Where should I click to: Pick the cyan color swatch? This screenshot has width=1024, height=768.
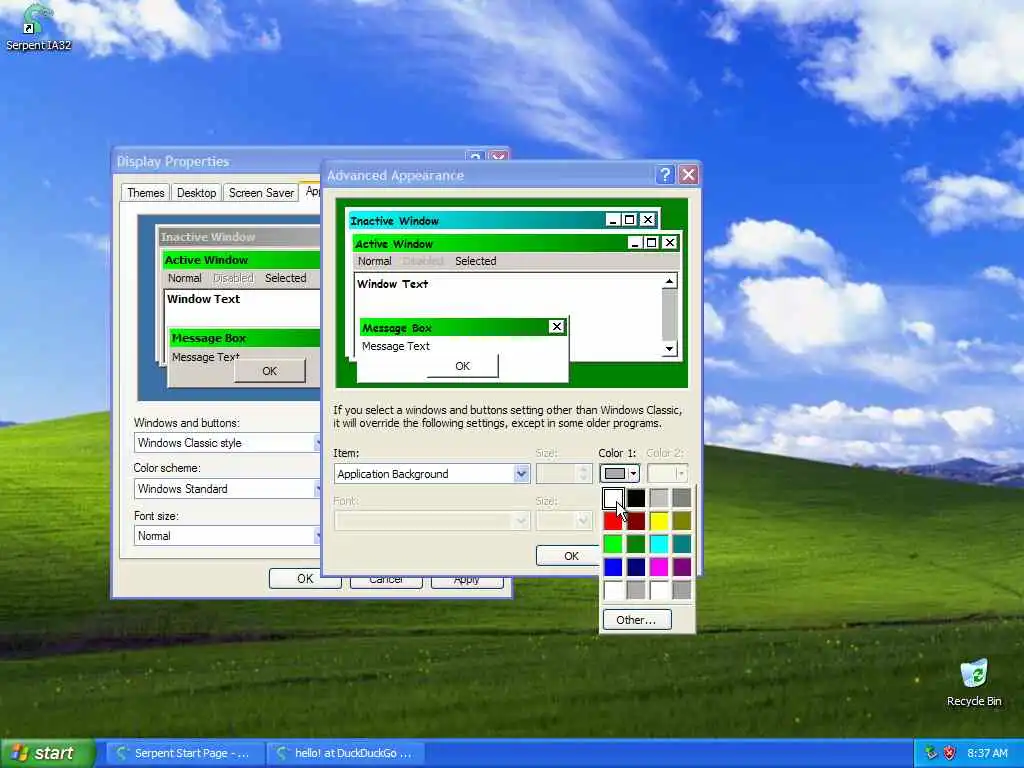659,544
